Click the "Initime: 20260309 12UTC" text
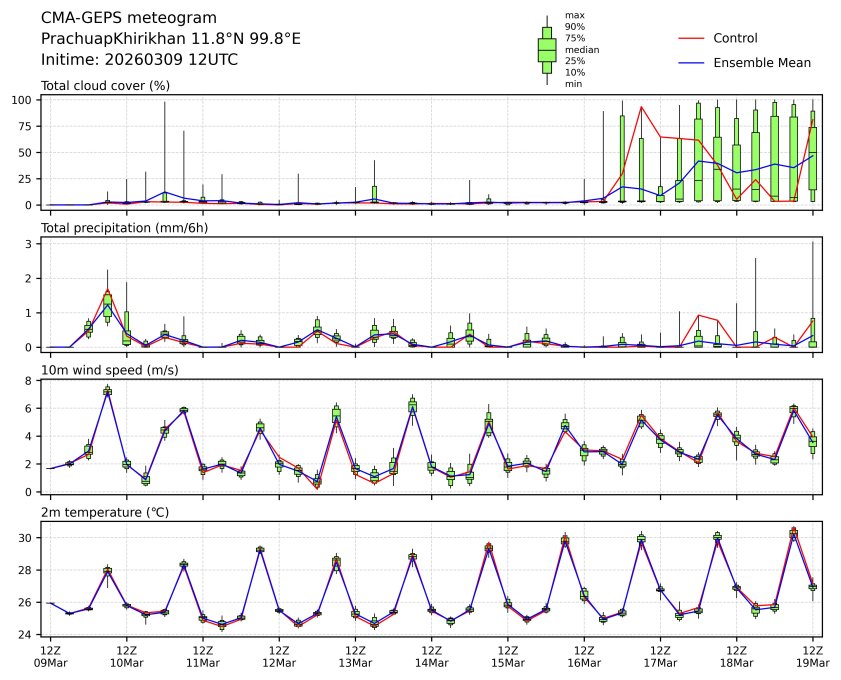The height and width of the screenshot is (680, 841). tap(139, 59)
